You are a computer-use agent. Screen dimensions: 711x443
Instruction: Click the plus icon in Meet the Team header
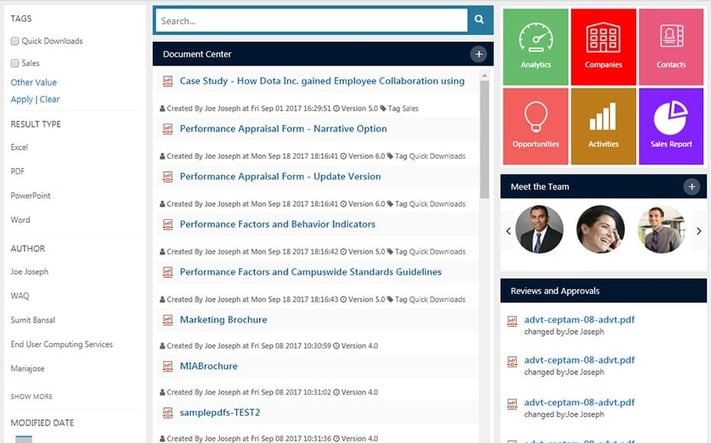(x=692, y=186)
